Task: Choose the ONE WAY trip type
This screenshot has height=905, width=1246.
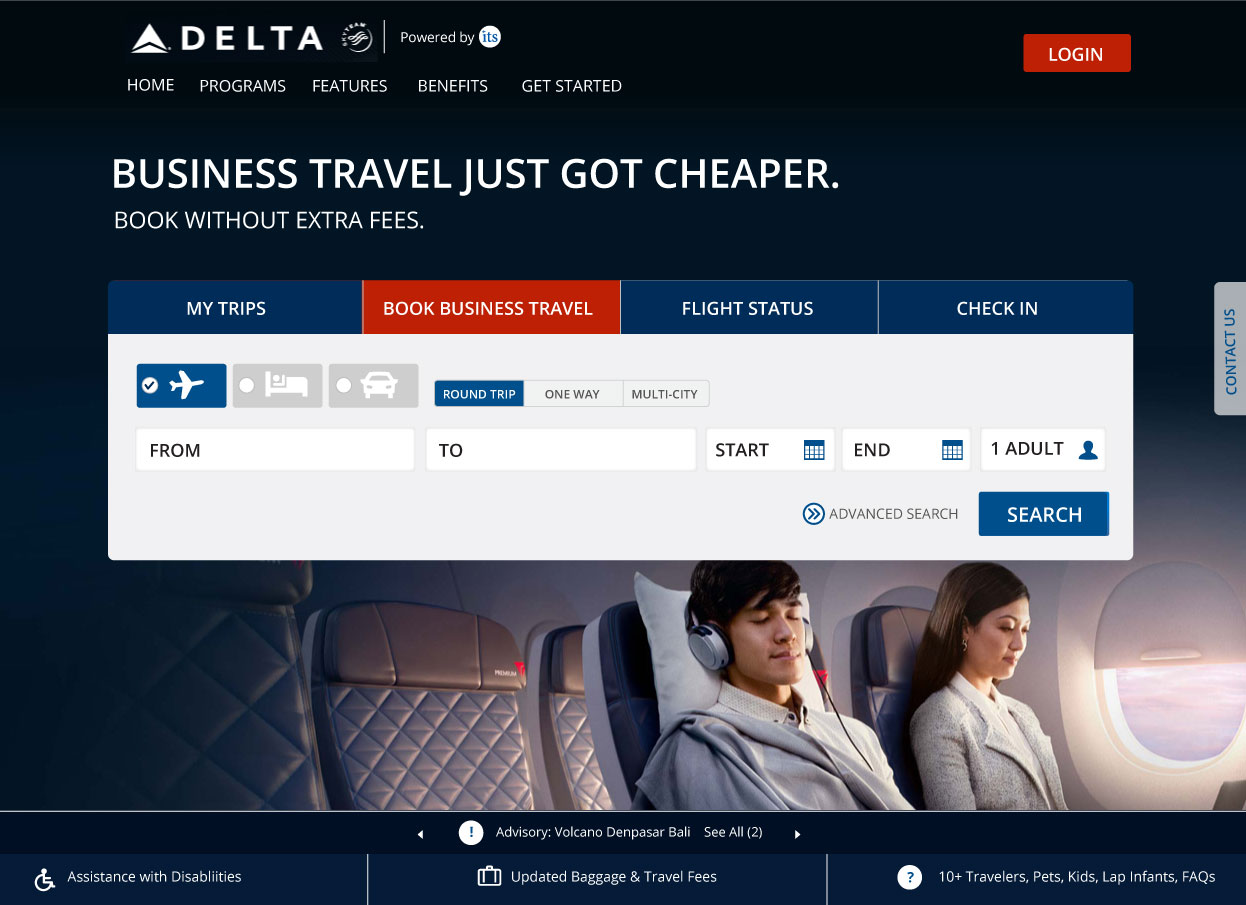Action: pyautogui.click(x=573, y=394)
